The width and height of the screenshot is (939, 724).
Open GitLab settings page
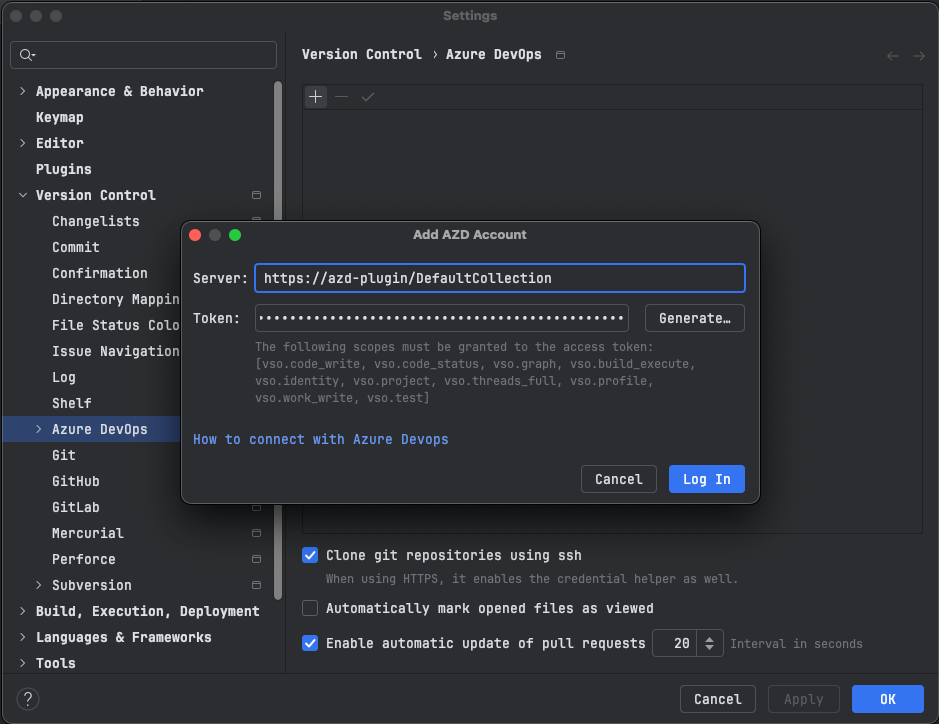pyautogui.click(x=76, y=507)
